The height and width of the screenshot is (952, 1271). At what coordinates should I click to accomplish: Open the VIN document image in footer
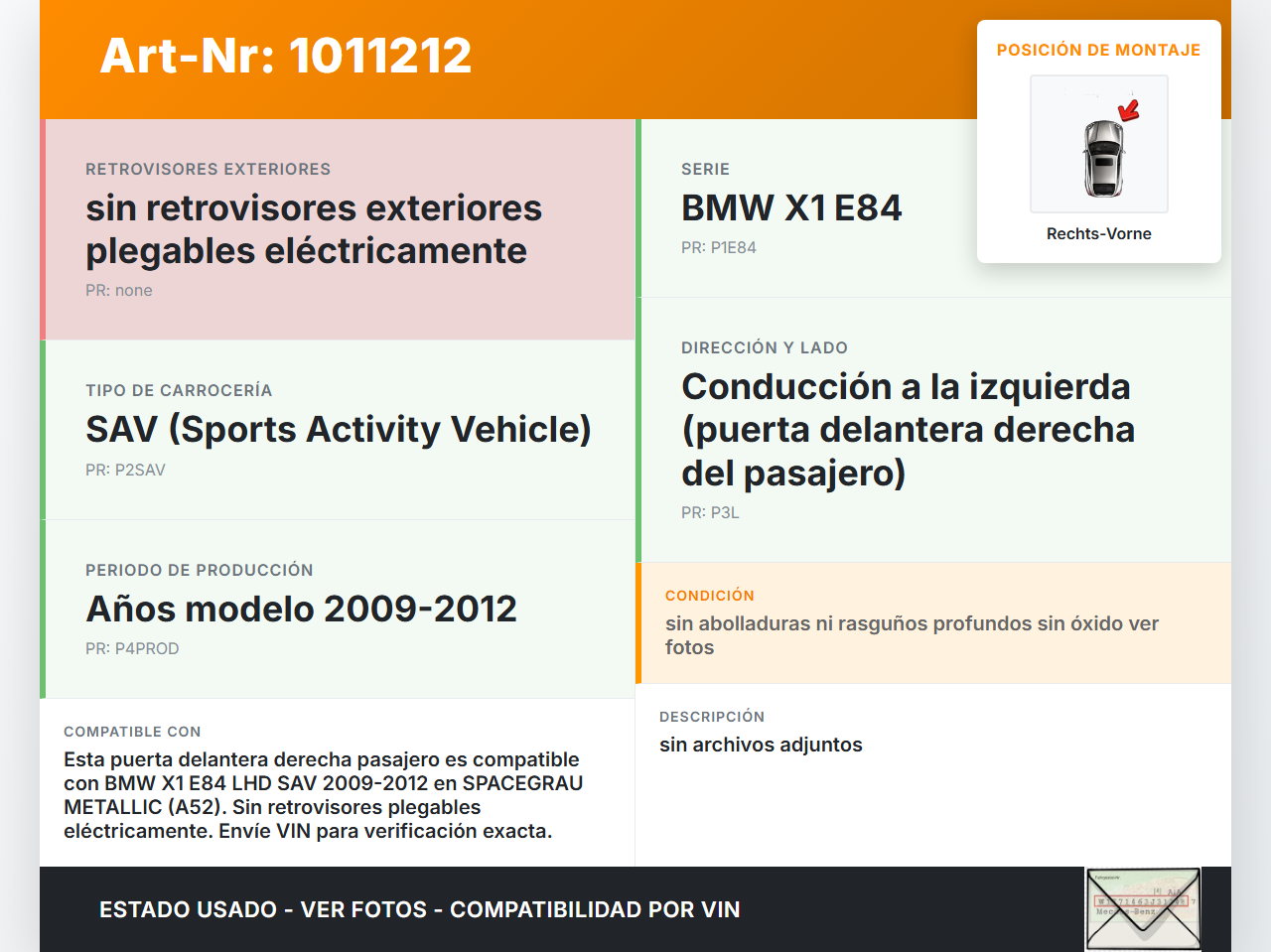click(x=1143, y=909)
